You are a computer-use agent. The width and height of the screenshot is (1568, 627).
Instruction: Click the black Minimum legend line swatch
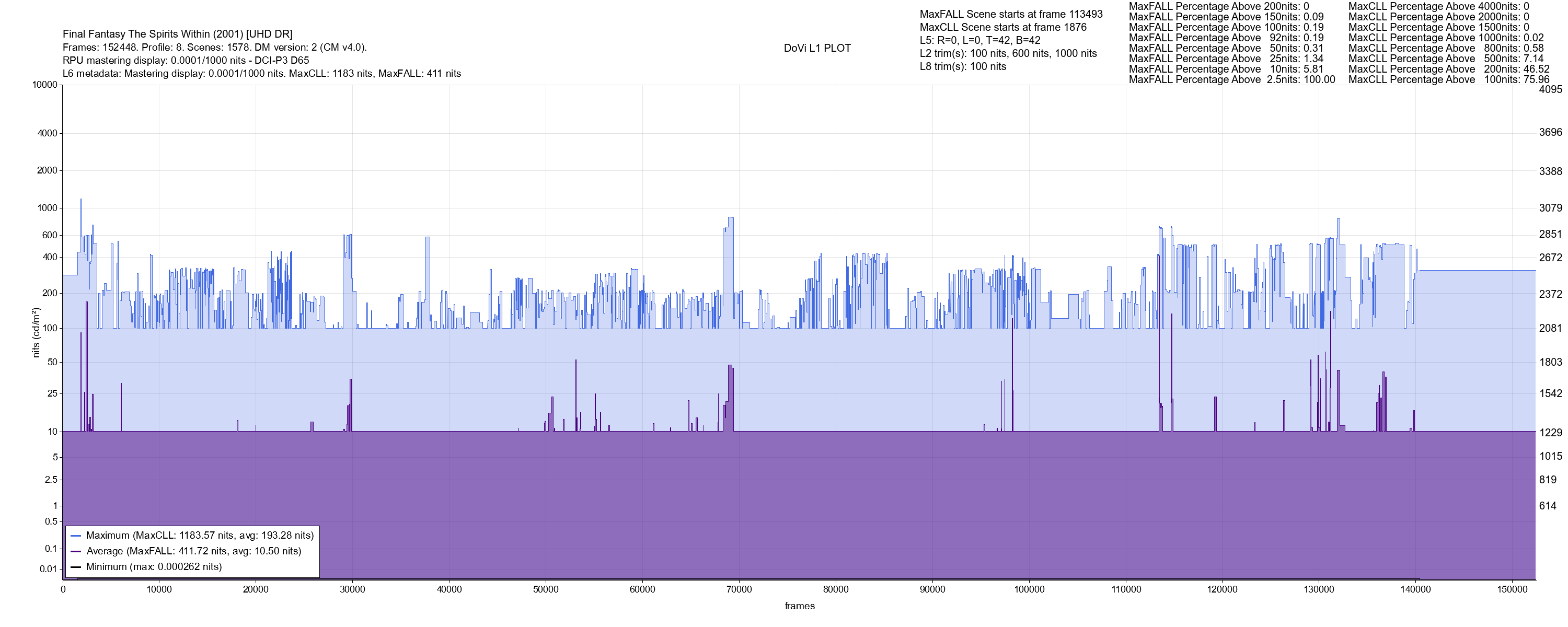[x=76, y=567]
